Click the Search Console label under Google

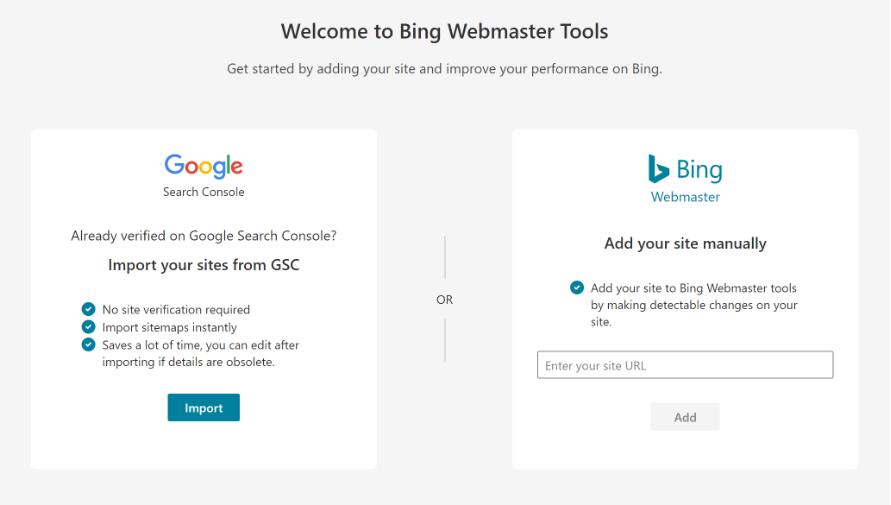(x=203, y=192)
